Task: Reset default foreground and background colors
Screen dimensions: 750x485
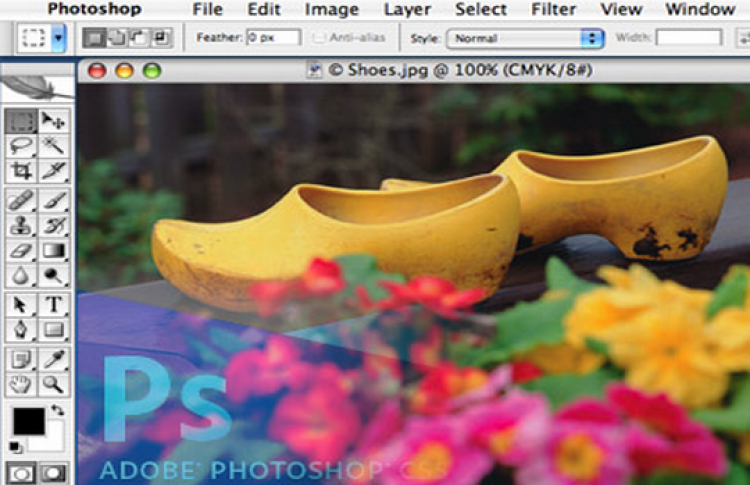Action: point(15,447)
